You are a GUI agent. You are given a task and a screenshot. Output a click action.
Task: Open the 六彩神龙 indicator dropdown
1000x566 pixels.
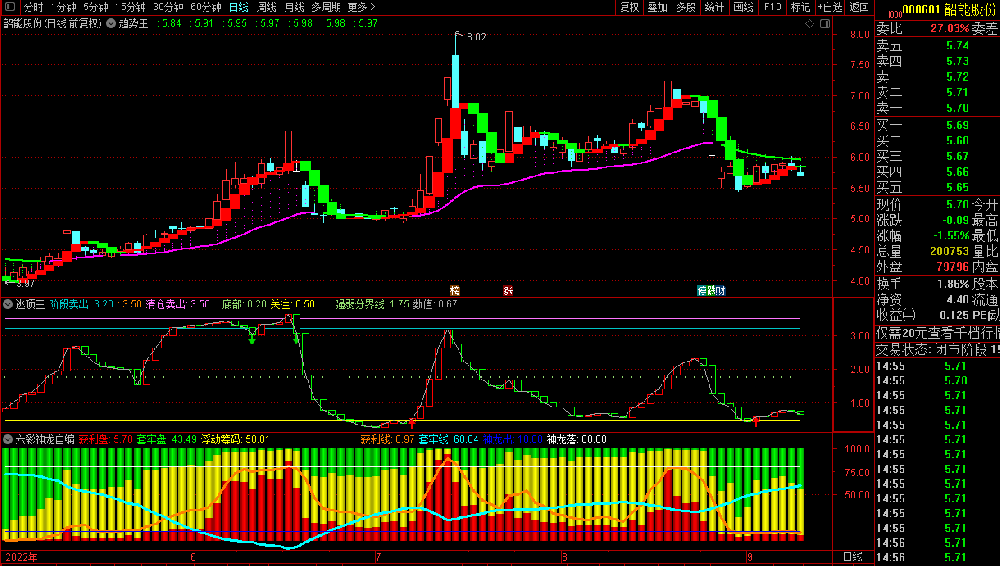point(8,438)
